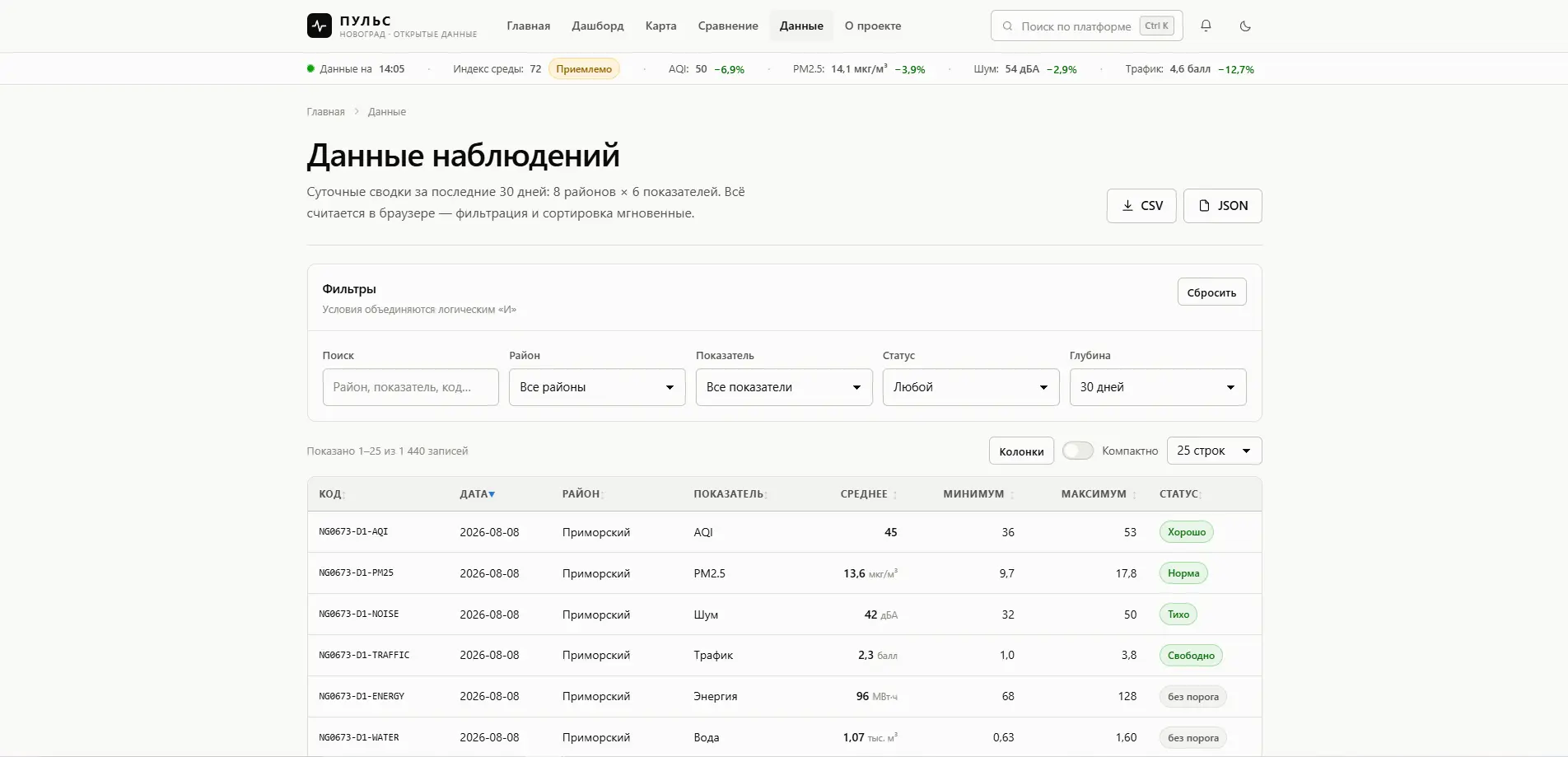Click the Норма status badge
Screen dimensions: 1568x757
click(1183, 573)
